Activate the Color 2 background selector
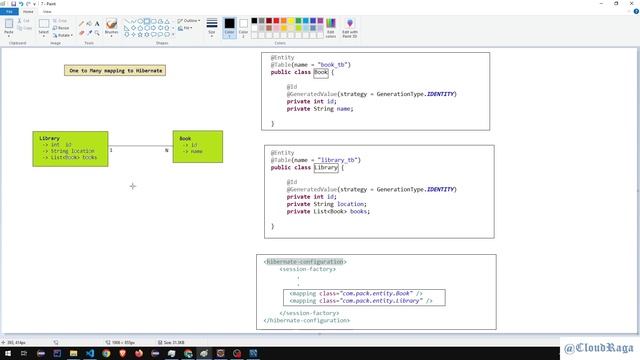 coord(243,28)
